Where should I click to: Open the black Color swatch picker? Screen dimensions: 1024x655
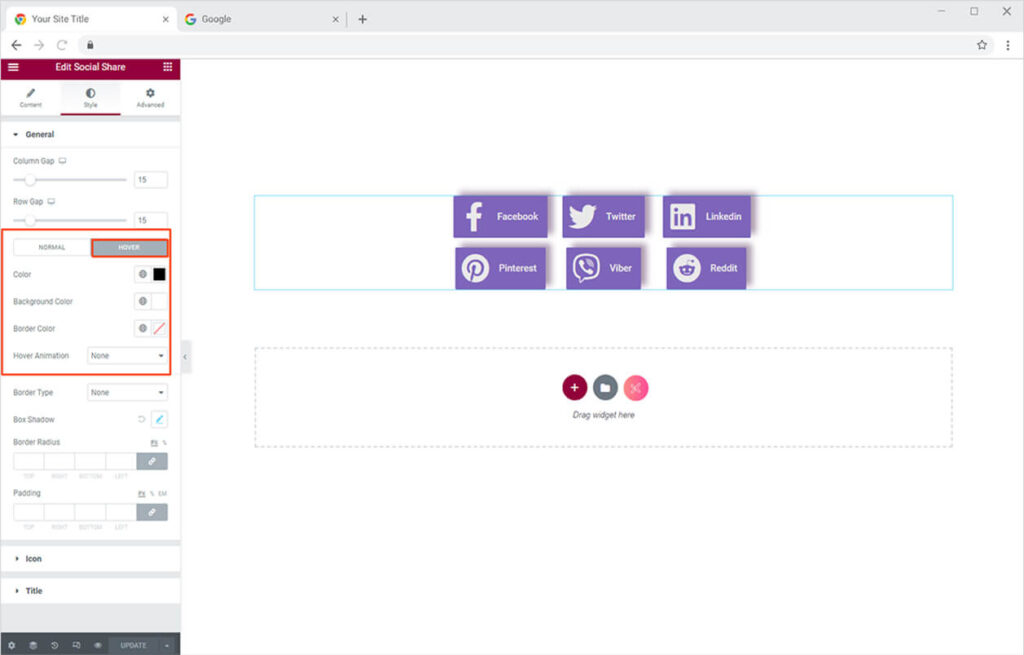point(159,274)
